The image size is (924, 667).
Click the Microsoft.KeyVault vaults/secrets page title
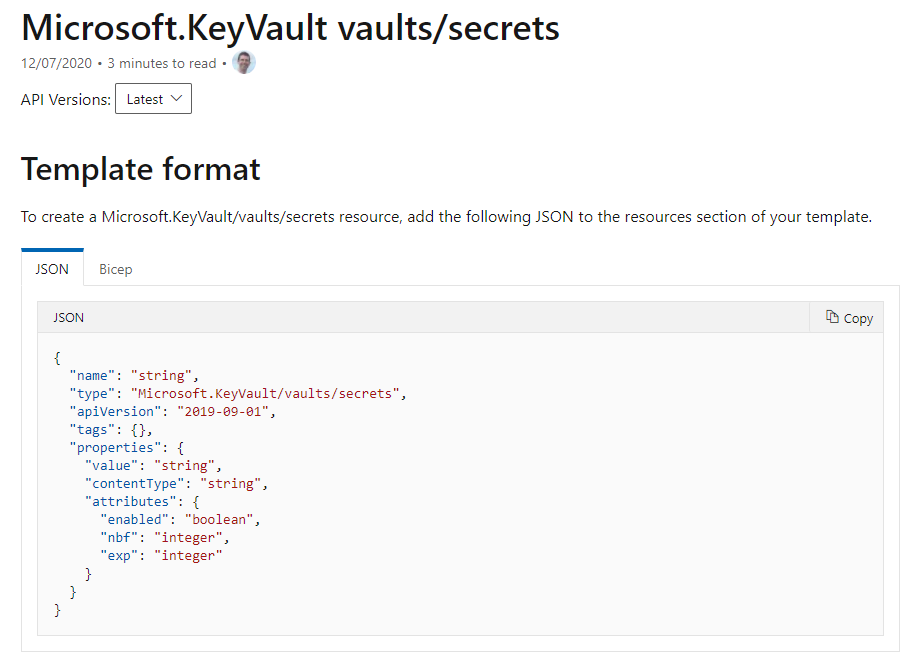coord(290,27)
